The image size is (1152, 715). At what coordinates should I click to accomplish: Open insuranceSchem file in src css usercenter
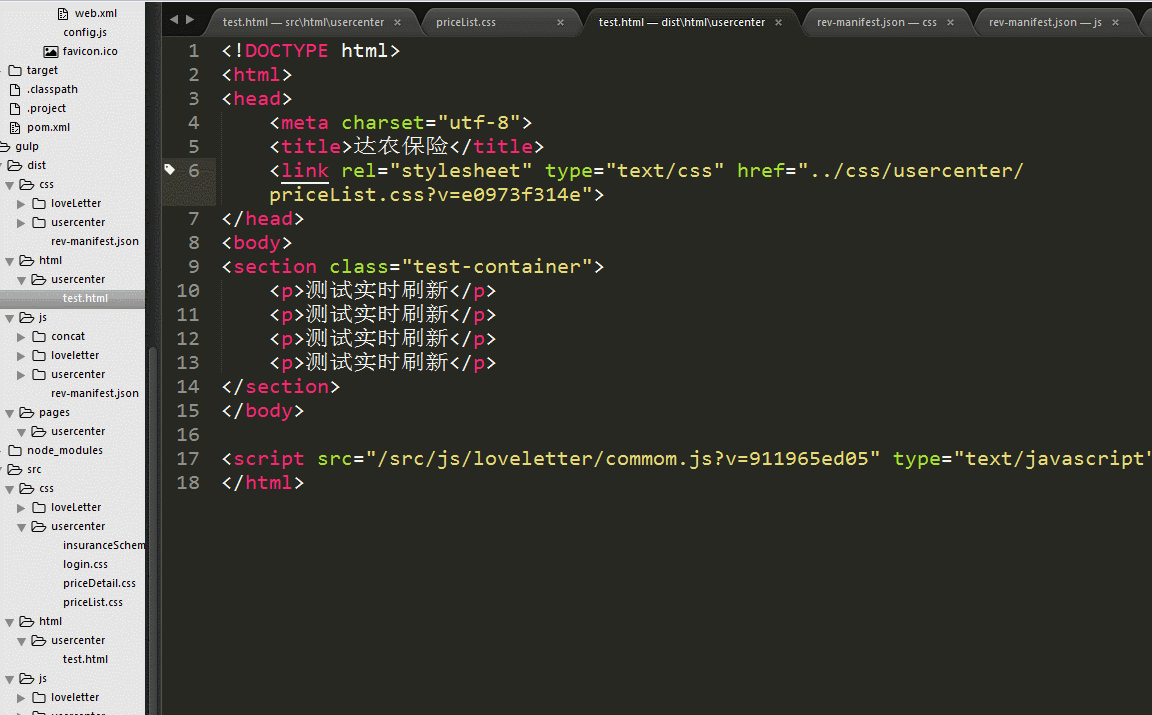[104, 545]
